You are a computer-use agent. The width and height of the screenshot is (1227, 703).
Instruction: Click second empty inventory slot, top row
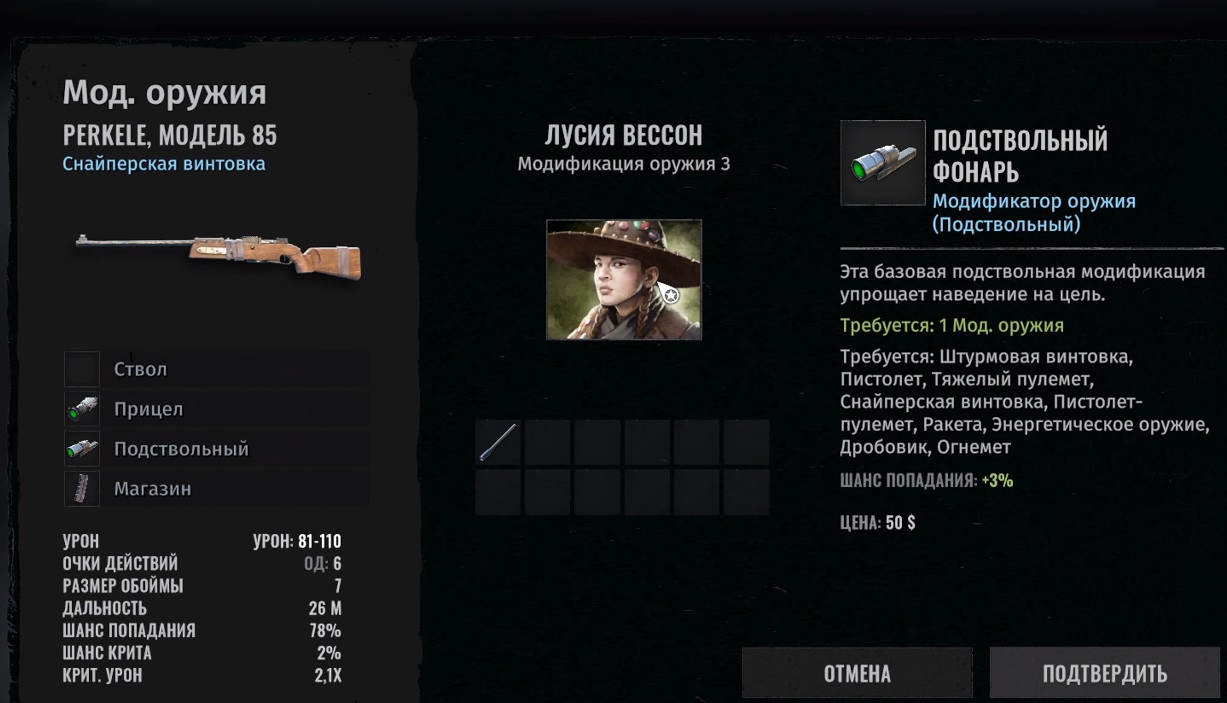[x=548, y=442]
